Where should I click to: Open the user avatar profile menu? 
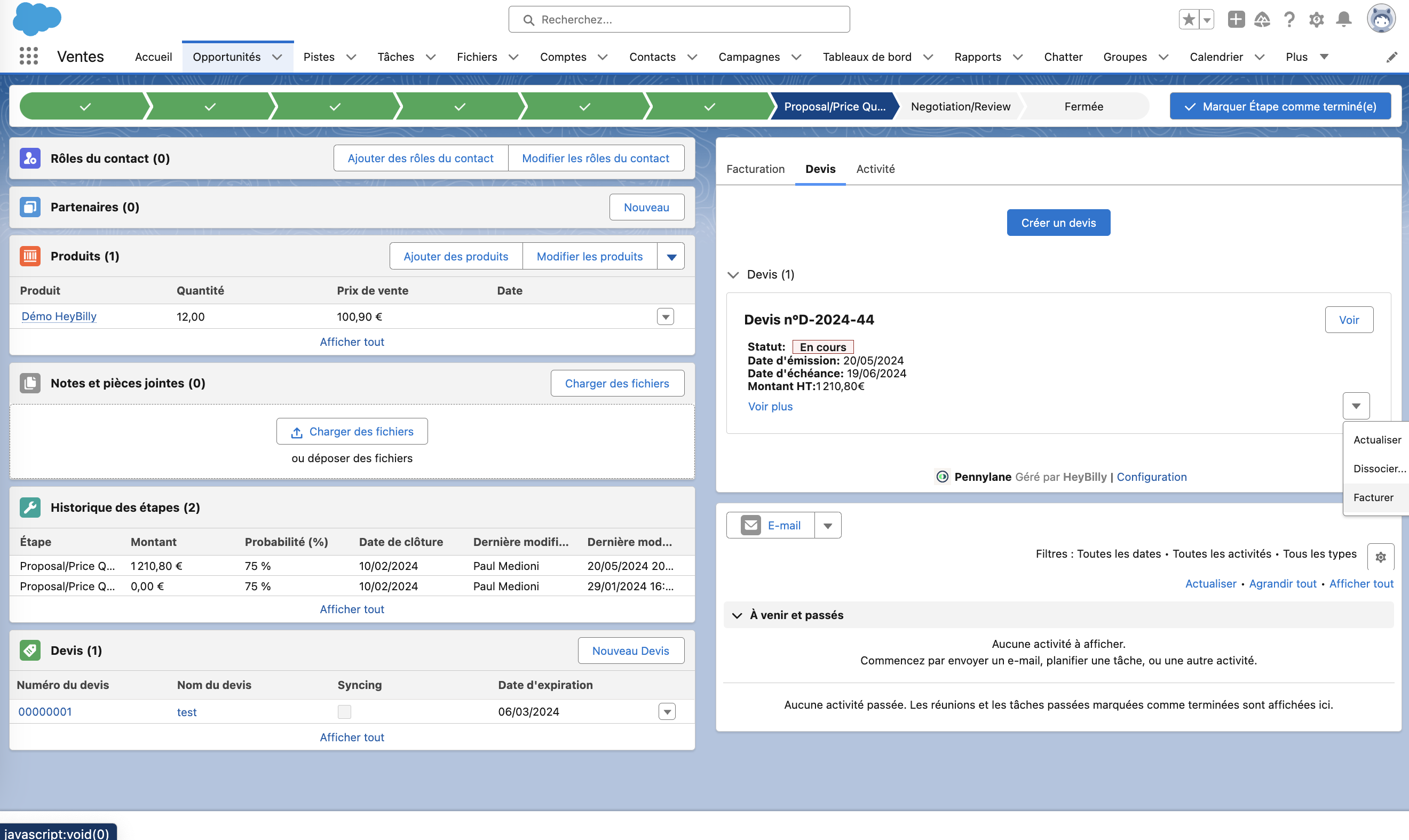click(1381, 20)
